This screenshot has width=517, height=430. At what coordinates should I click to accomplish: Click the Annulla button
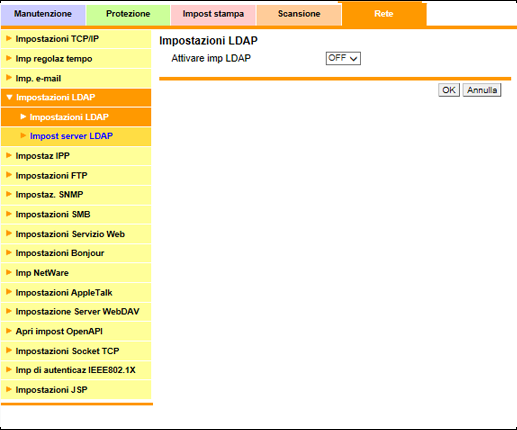click(482, 90)
